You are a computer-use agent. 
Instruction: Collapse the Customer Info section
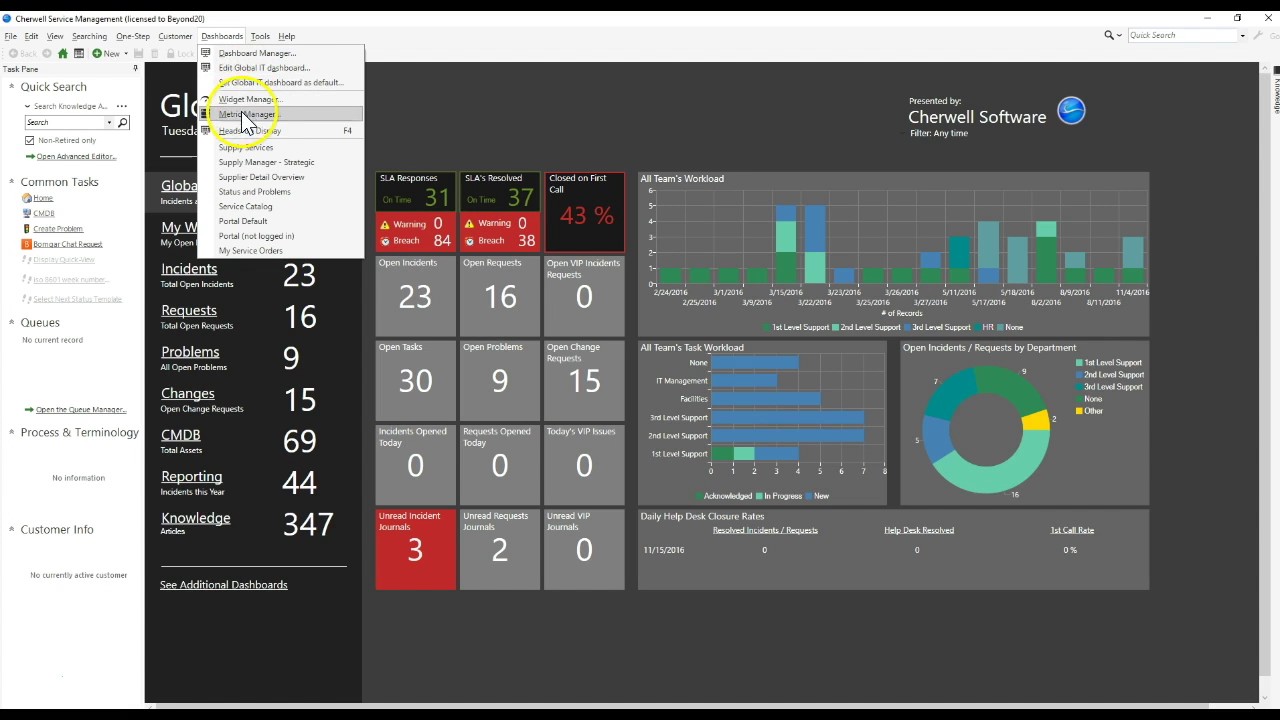12,530
